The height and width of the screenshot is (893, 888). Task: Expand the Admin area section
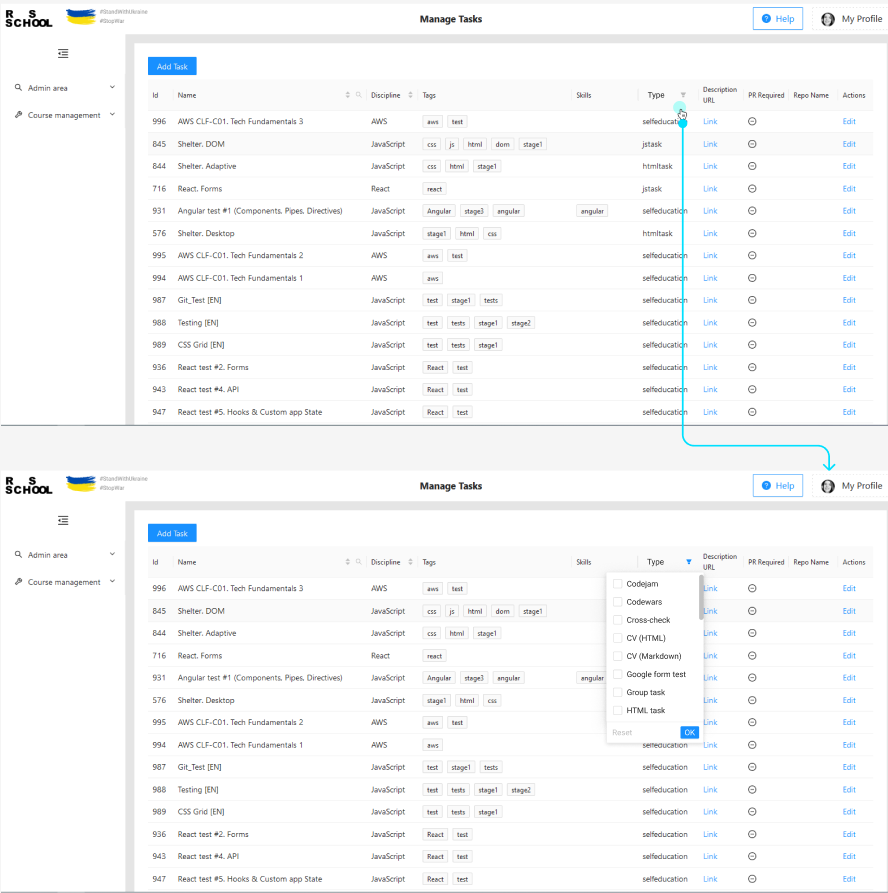pos(111,86)
